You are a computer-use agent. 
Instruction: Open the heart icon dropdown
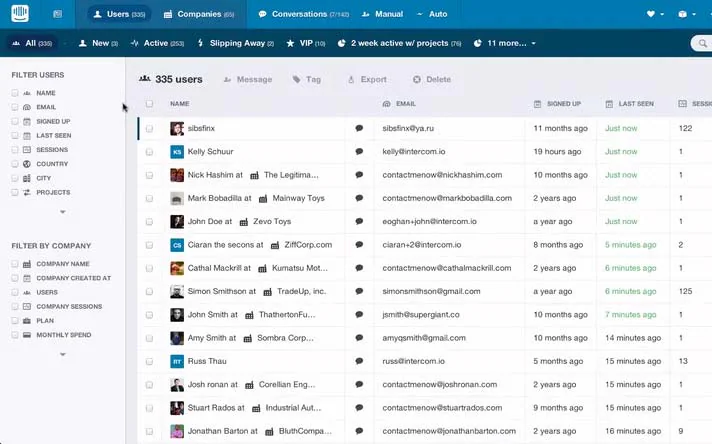[655, 14]
